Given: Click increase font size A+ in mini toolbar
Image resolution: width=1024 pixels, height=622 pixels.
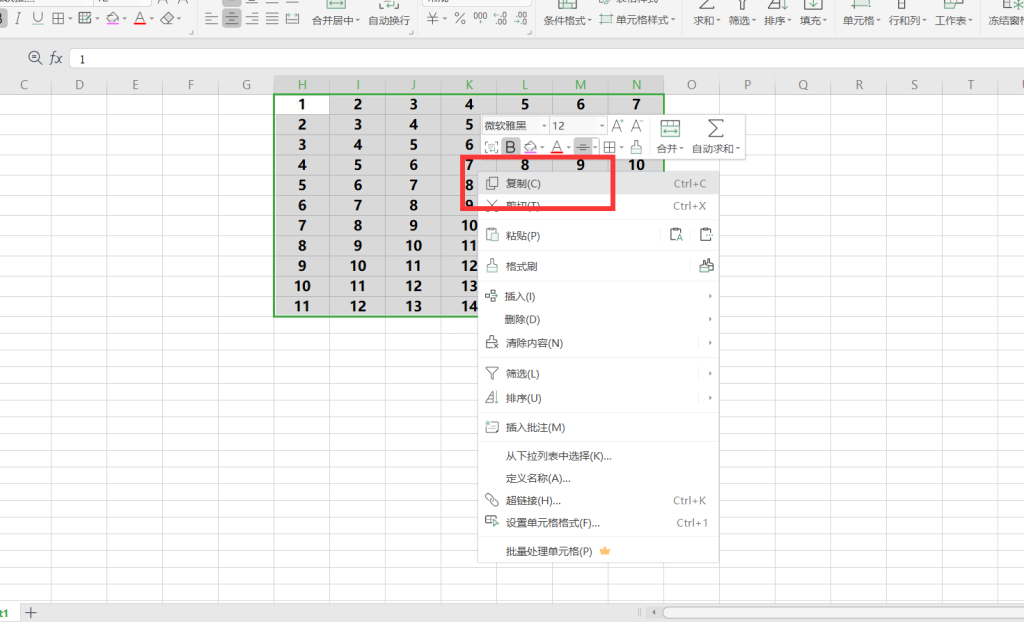Looking at the screenshot, I should (617, 125).
